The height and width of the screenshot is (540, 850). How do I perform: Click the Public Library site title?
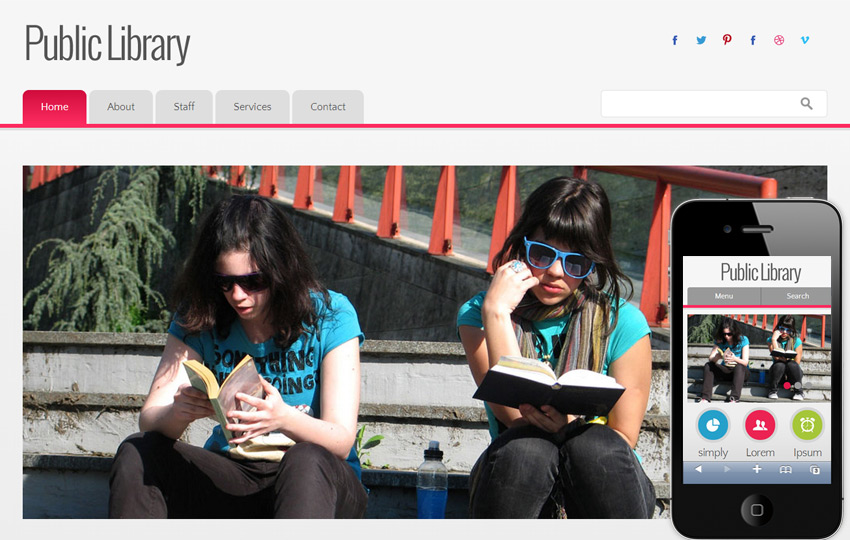tap(107, 43)
